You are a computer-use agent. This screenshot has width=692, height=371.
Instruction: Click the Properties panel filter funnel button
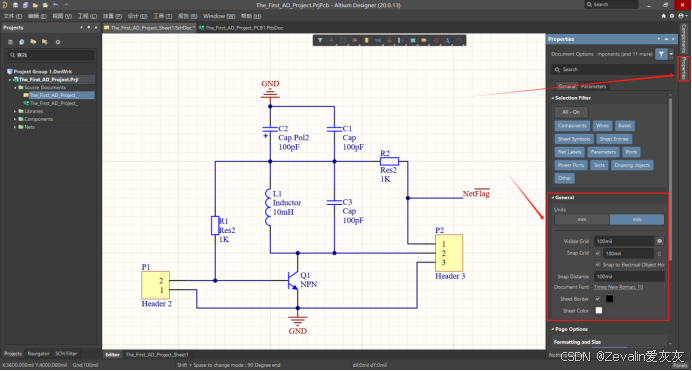[x=661, y=54]
